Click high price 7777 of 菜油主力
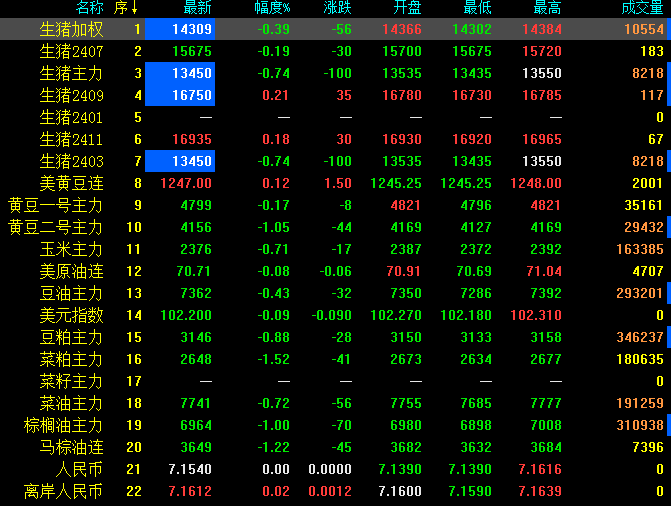 click(546, 404)
